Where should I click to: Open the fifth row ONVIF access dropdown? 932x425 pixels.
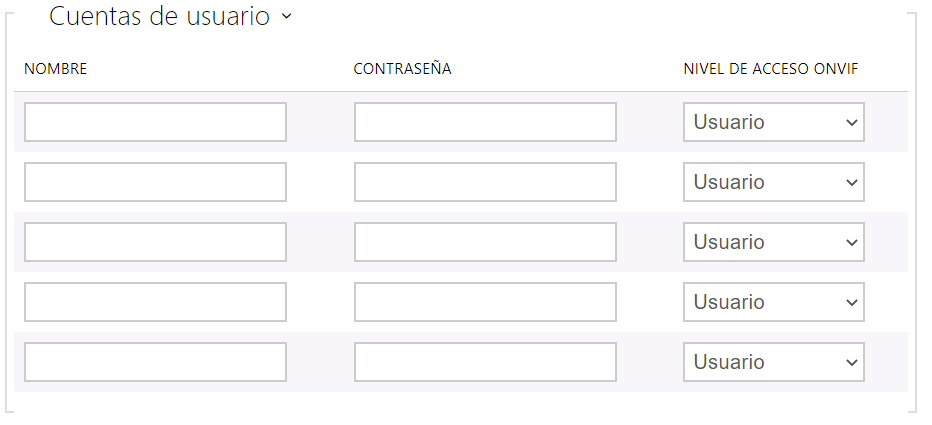[x=774, y=362]
